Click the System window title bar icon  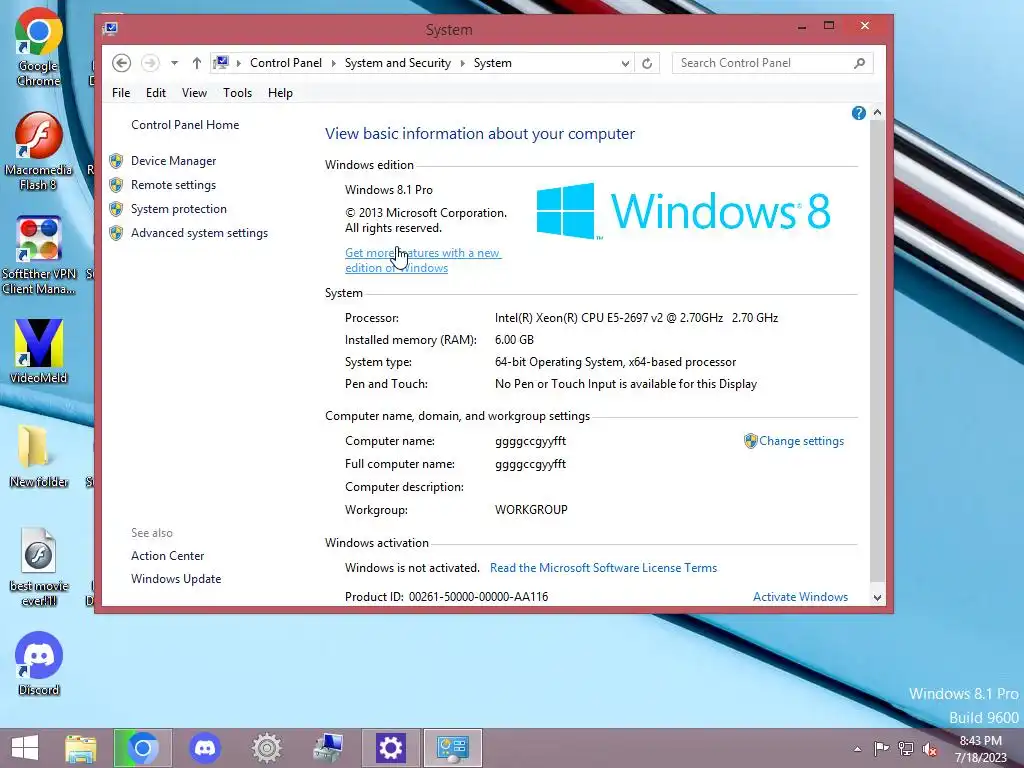[x=110, y=28]
